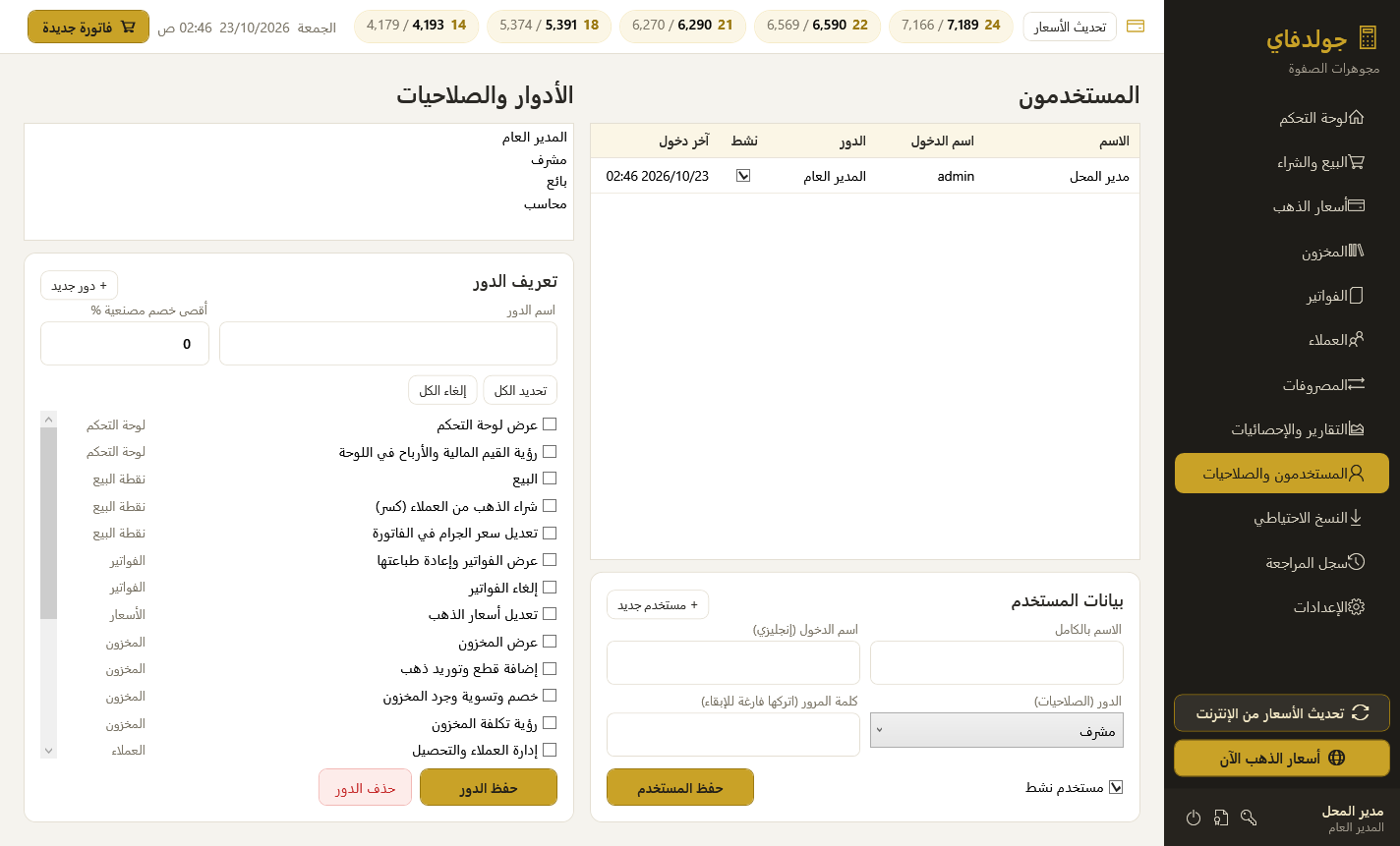
Task: Click the globe button أسعار الذهب الآن
Action: pyautogui.click(x=1282, y=758)
